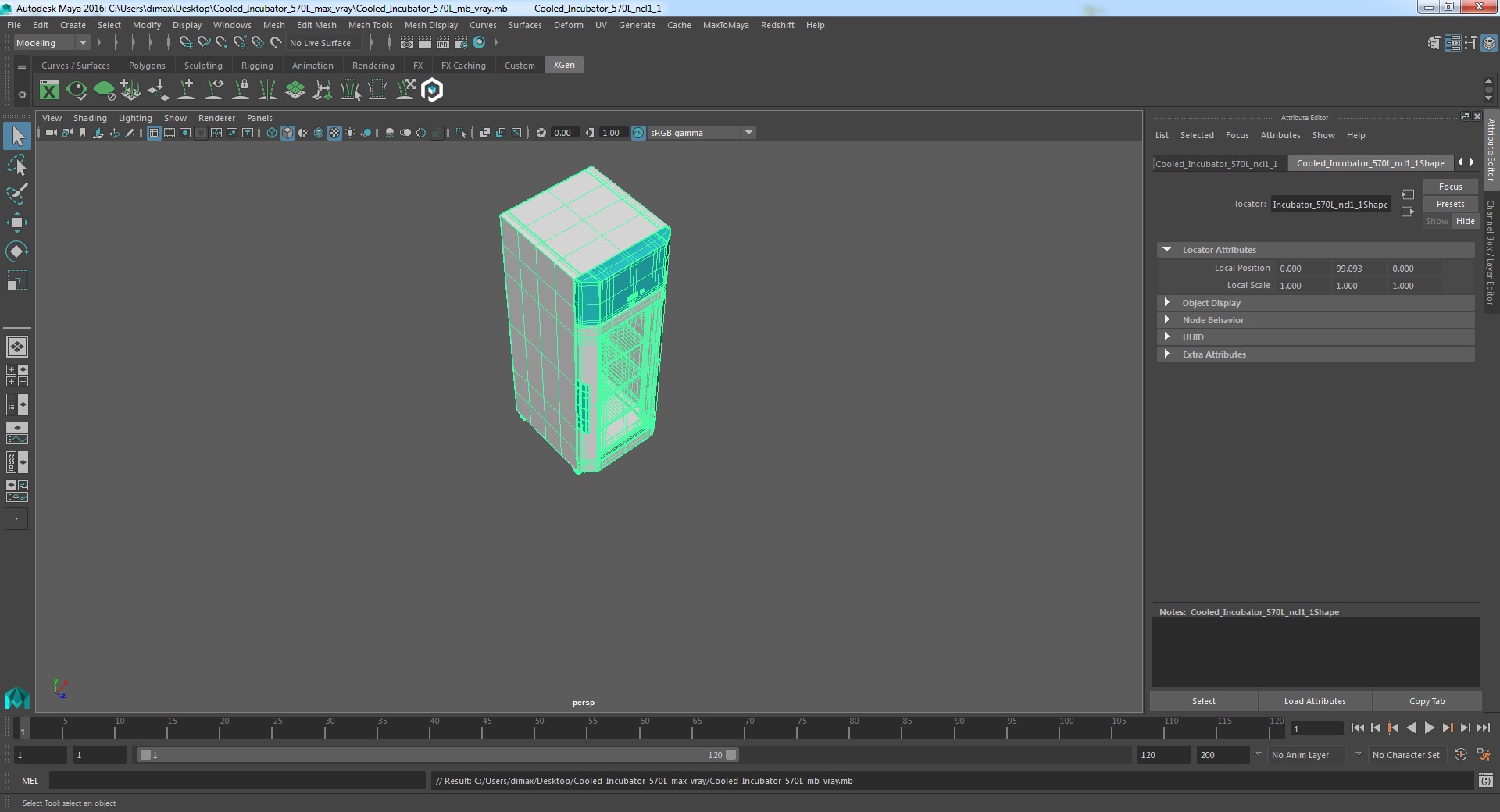Click the single perspective view layout icon
This screenshot has width=1500, height=812.
[17, 346]
